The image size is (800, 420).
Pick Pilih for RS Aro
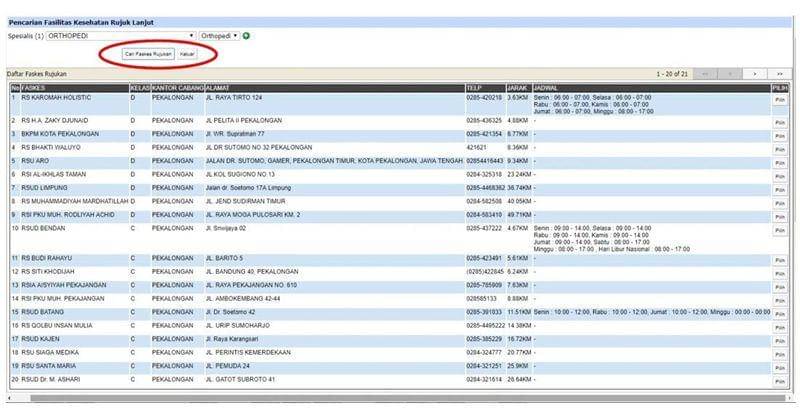tap(779, 160)
